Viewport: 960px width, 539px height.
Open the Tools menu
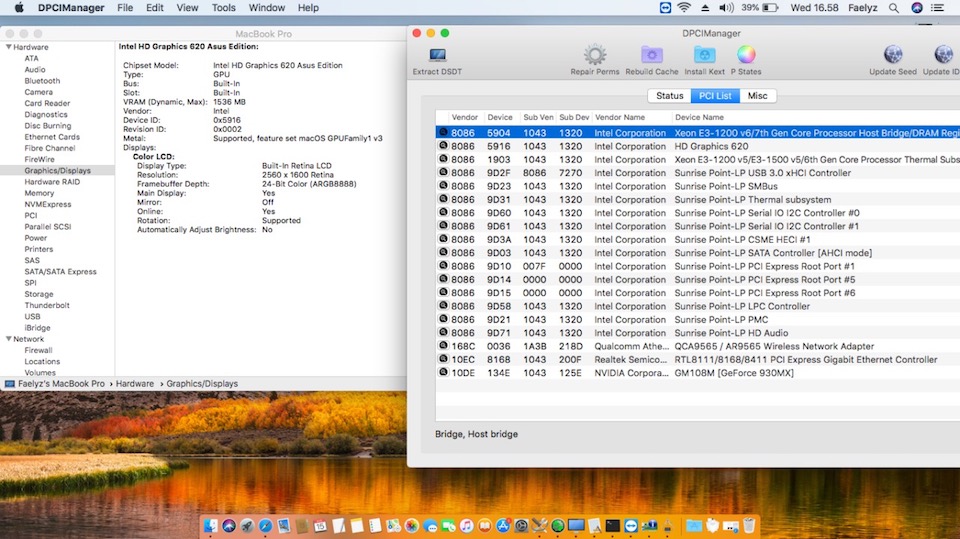click(x=223, y=8)
